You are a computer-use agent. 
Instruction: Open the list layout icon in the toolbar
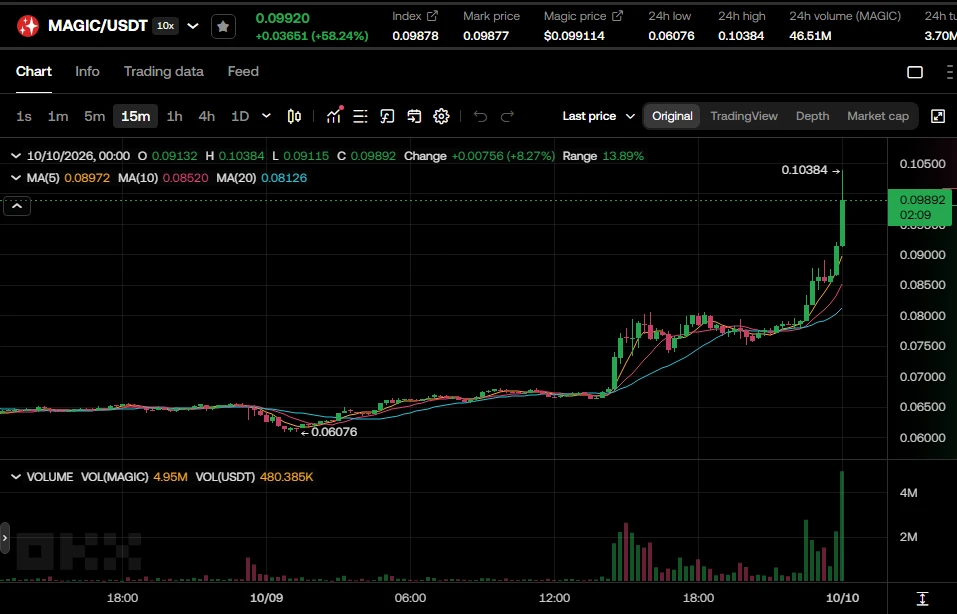(x=360, y=116)
